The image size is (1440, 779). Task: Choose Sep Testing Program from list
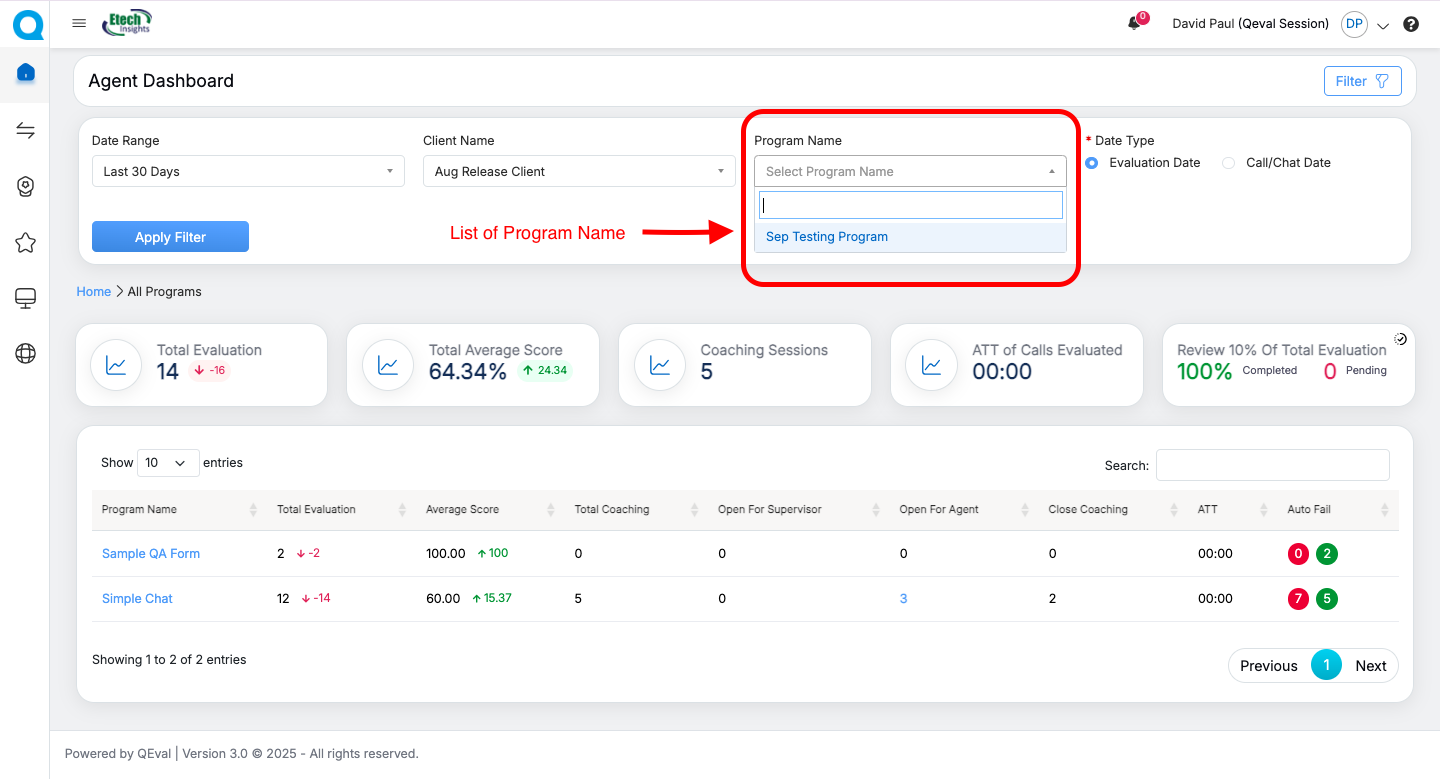pos(827,237)
